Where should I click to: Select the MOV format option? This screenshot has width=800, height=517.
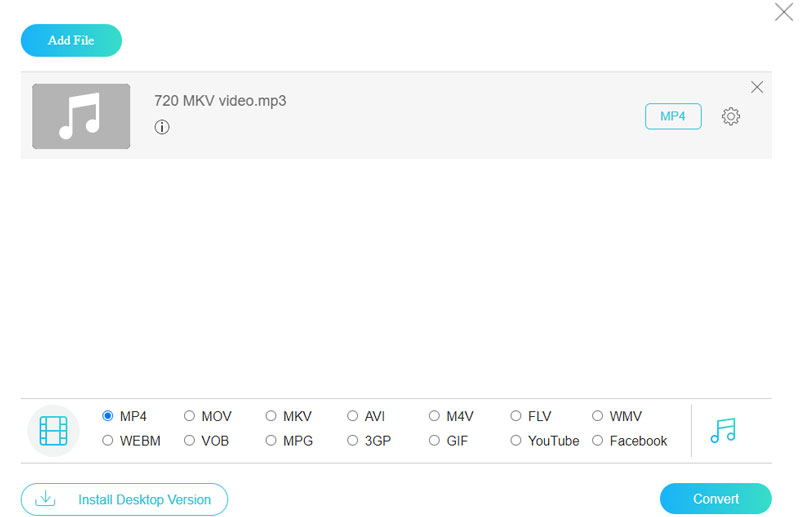coord(190,416)
